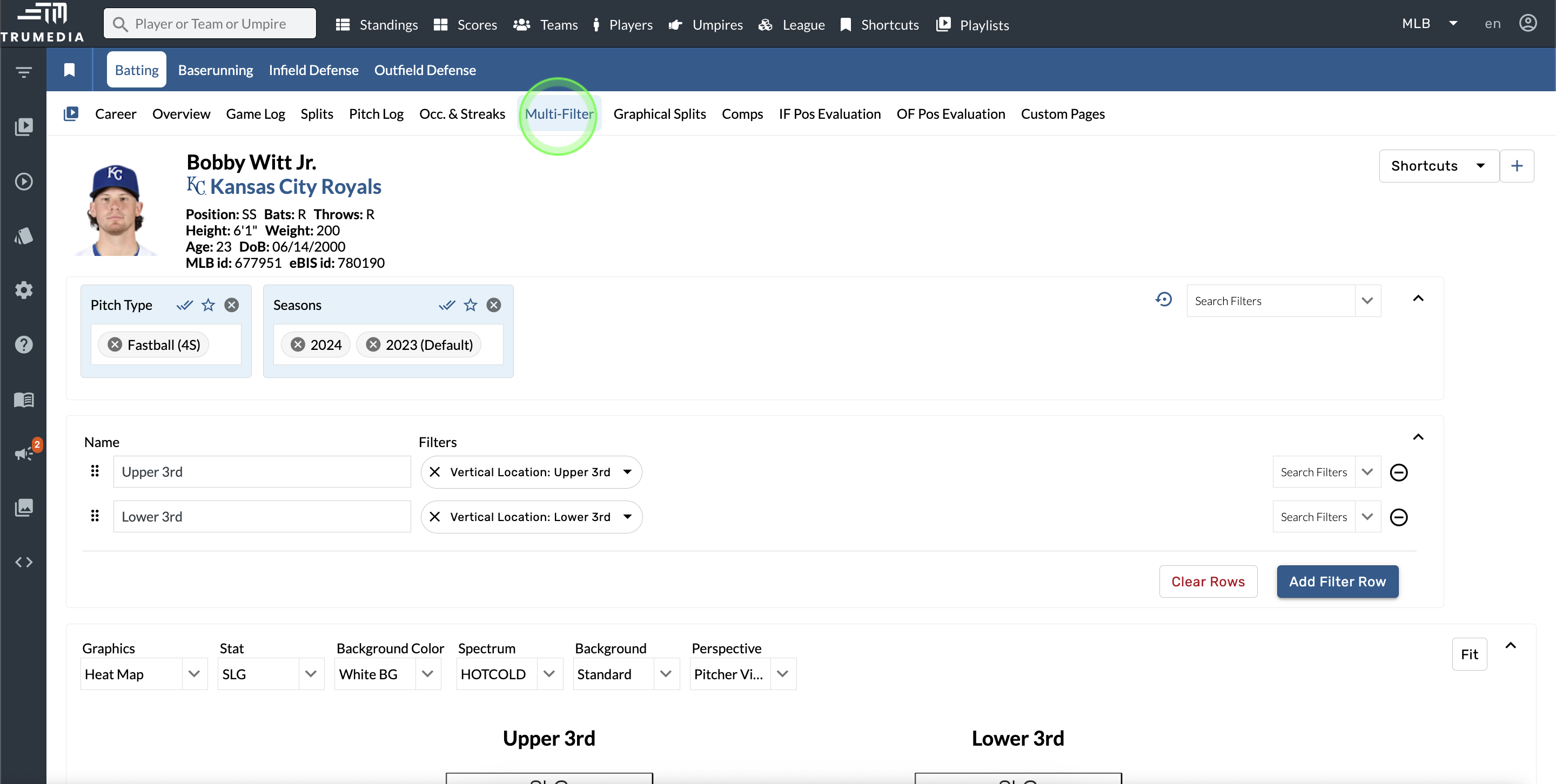Click the Add Filter Row button
This screenshot has height=784, width=1556.
pyautogui.click(x=1337, y=581)
